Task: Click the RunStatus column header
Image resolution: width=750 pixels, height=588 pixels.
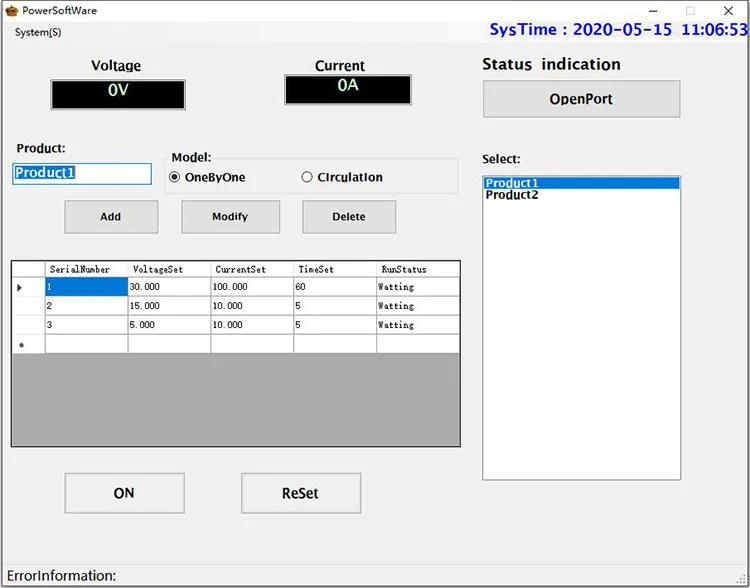Action: pos(417,269)
